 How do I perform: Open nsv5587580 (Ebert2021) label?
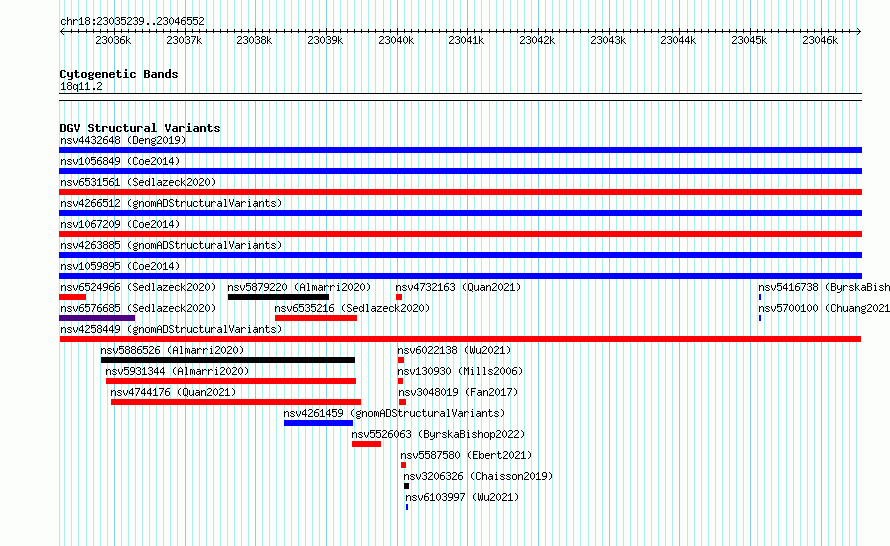coord(466,455)
